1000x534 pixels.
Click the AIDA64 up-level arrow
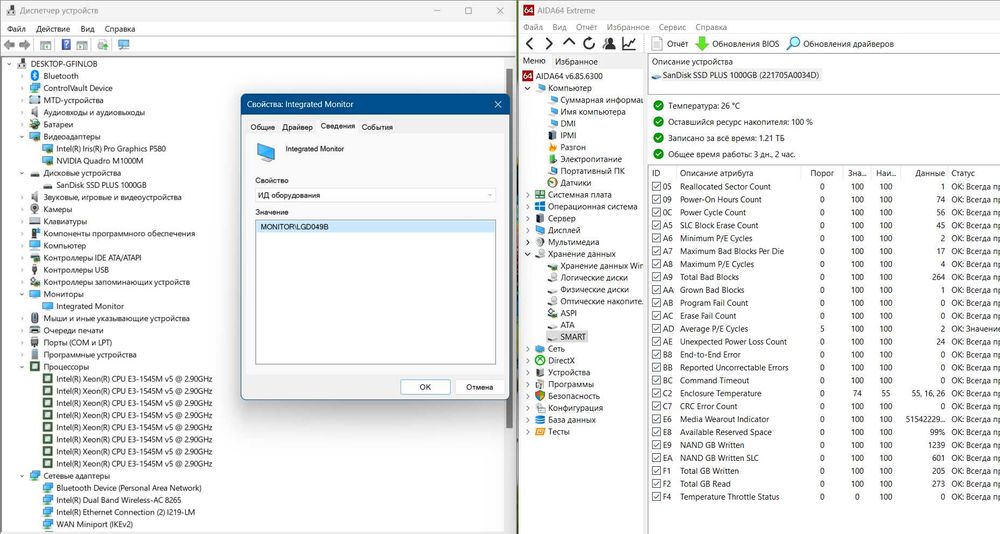(x=569, y=43)
